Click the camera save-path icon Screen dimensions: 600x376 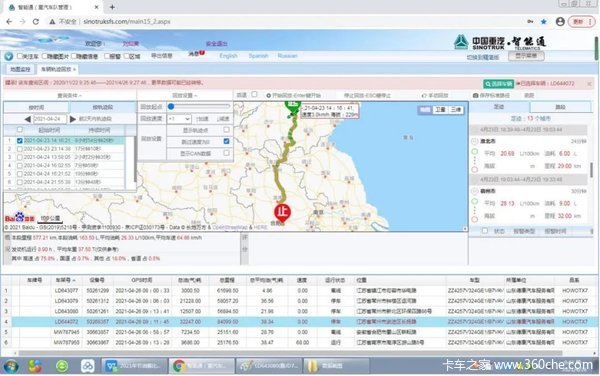coord(476,95)
